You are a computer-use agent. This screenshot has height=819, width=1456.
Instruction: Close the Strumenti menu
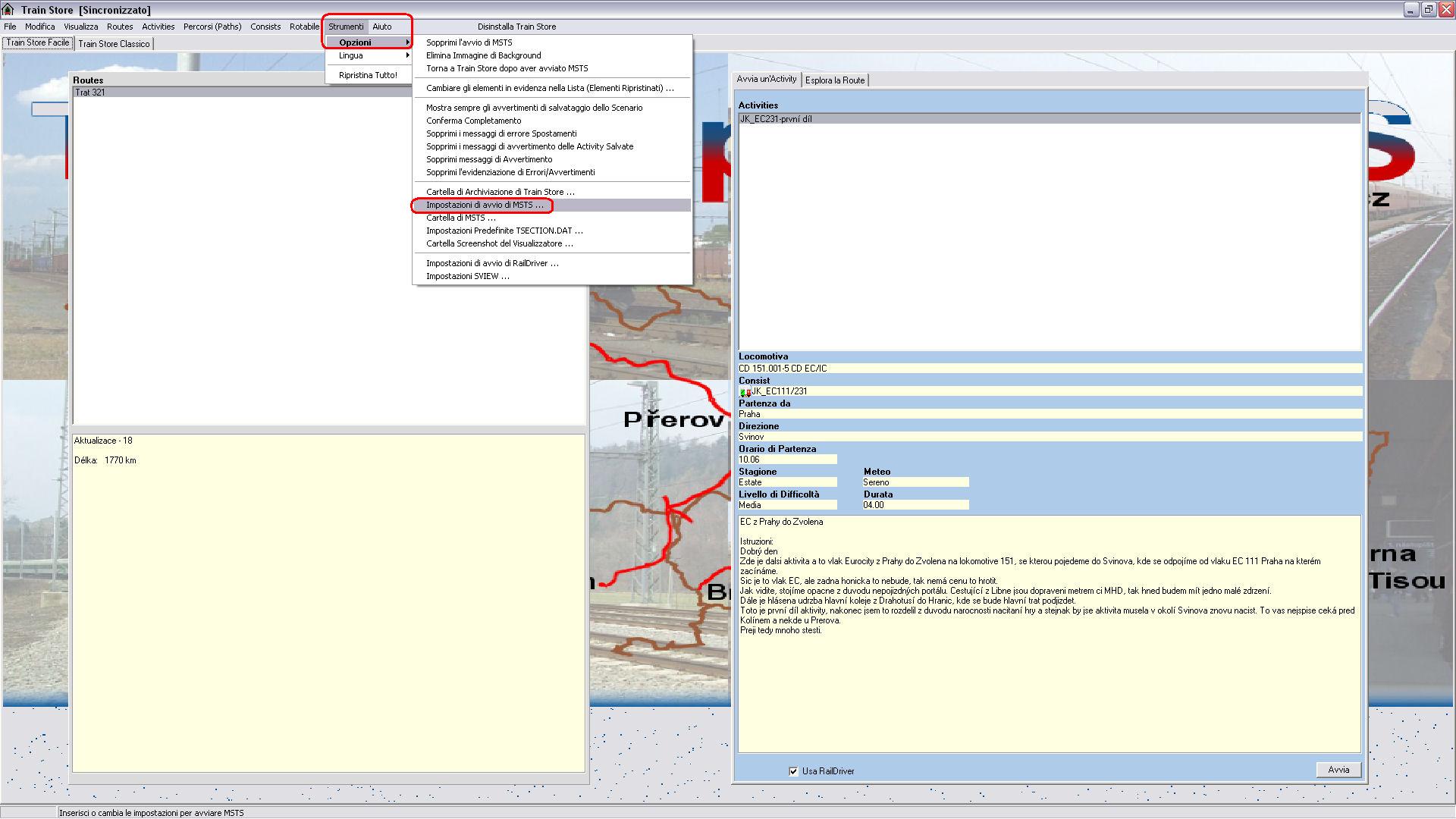[x=346, y=27]
